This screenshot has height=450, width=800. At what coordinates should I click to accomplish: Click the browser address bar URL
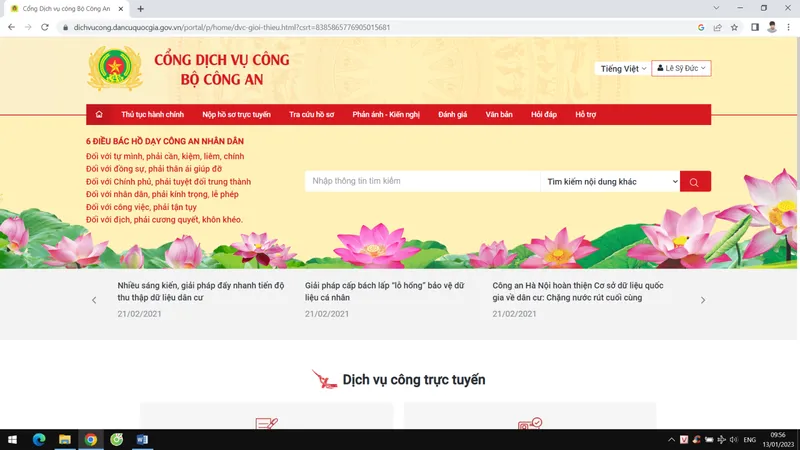tap(232, 28)
